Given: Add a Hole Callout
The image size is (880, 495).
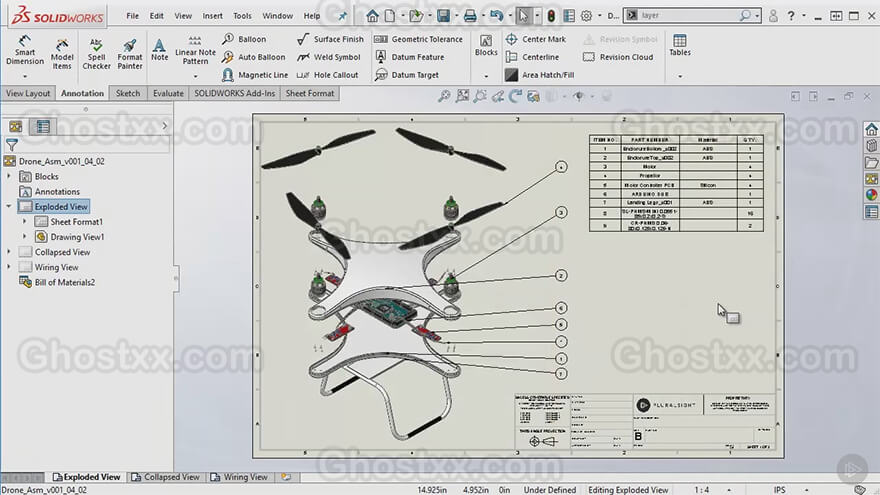Looking at the screenshot, I should tap(327, 75).
